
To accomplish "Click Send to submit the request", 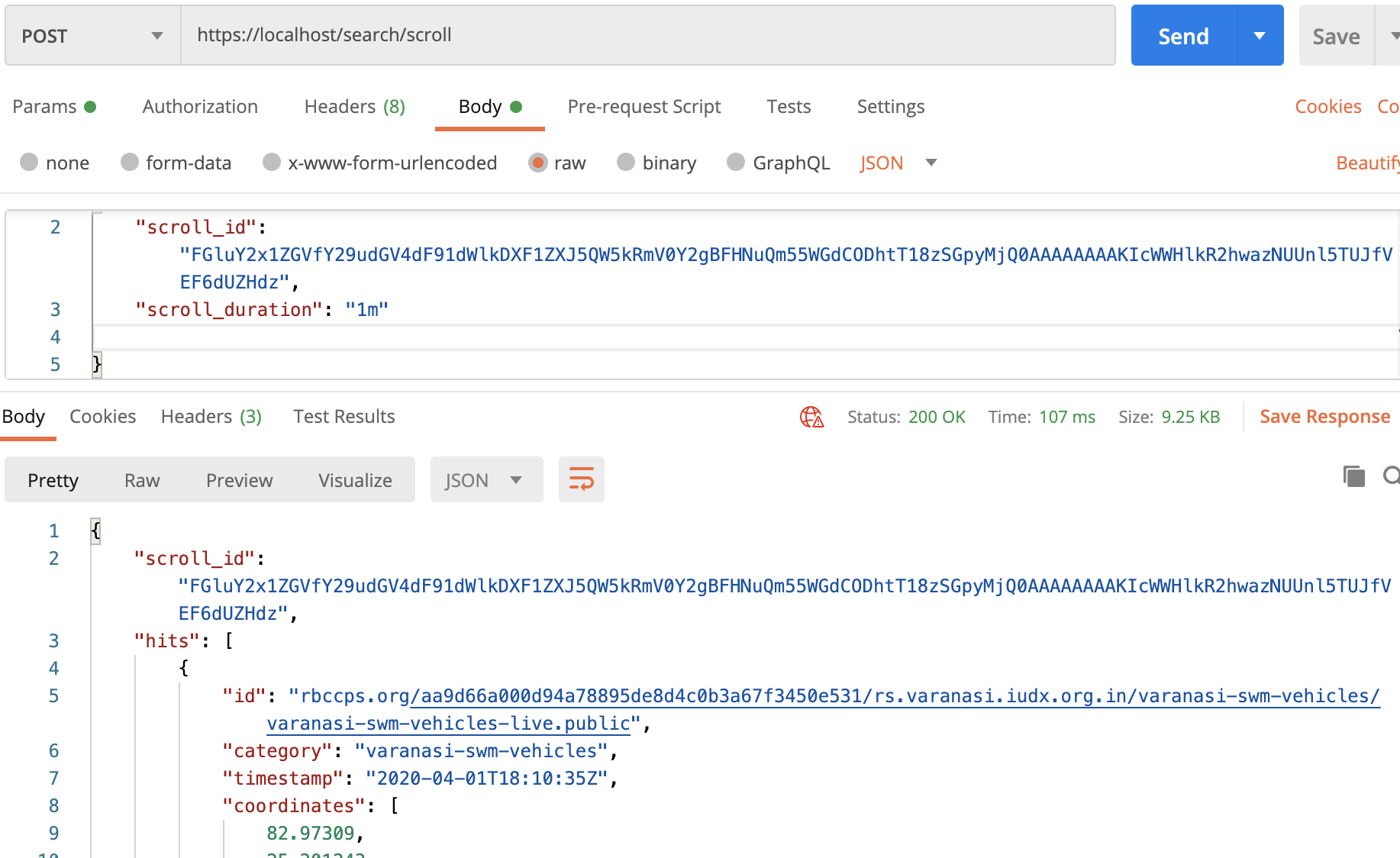I will coord(1183,35).
